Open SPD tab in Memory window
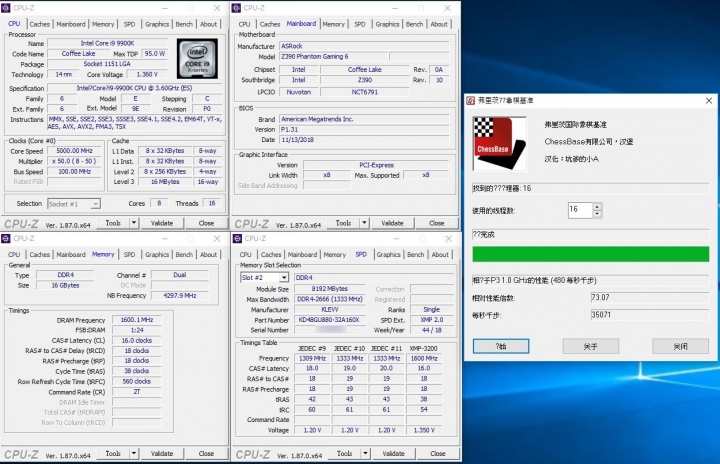The height and width of the screenshot is (464, 720). click(x=129, y=255)
